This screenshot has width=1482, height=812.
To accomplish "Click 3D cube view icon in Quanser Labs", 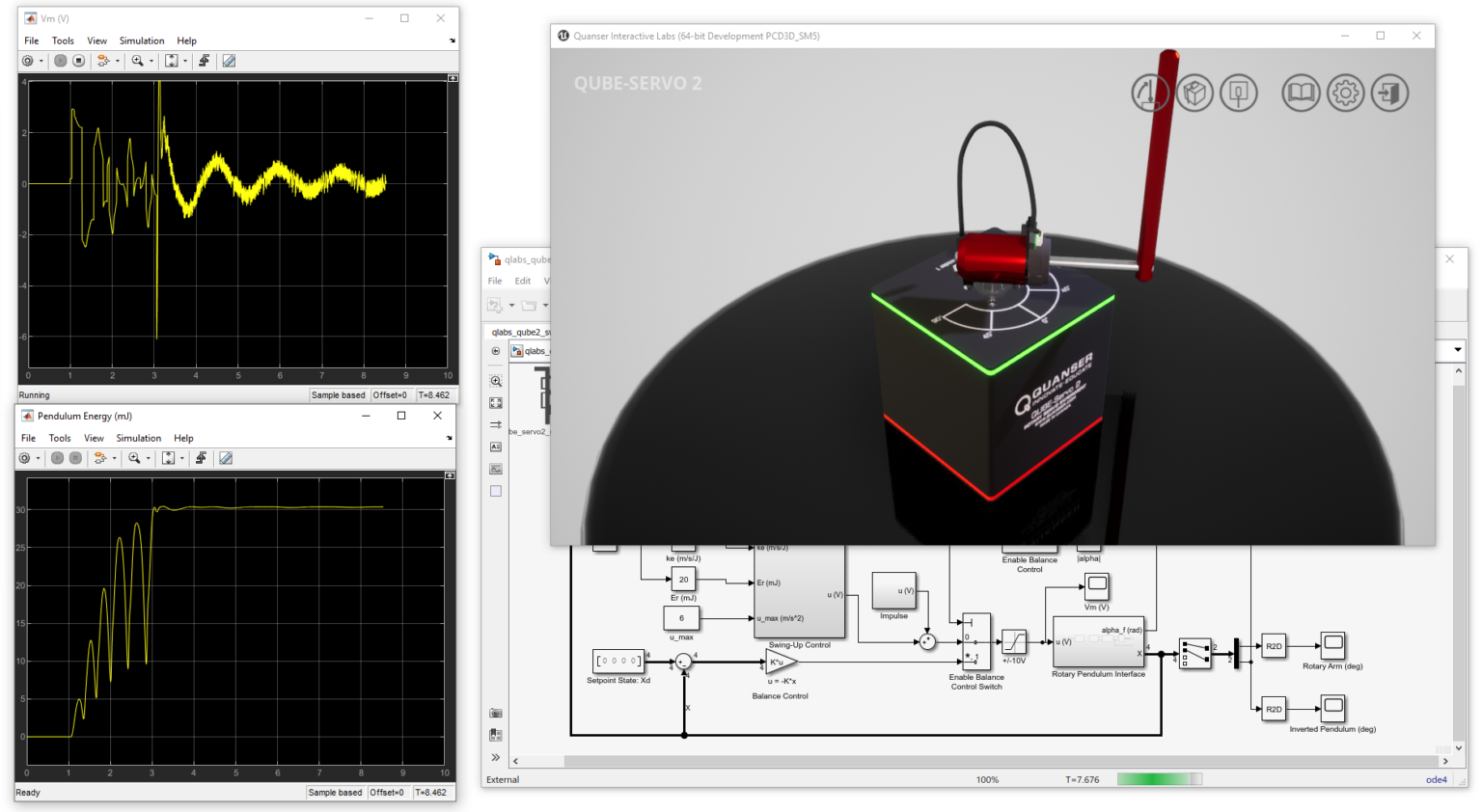I will pyautogui.click(x=1194, y=94).
